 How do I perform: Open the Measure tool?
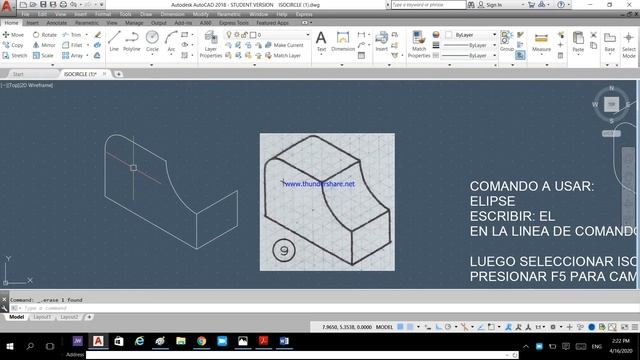tap(541, 41)
